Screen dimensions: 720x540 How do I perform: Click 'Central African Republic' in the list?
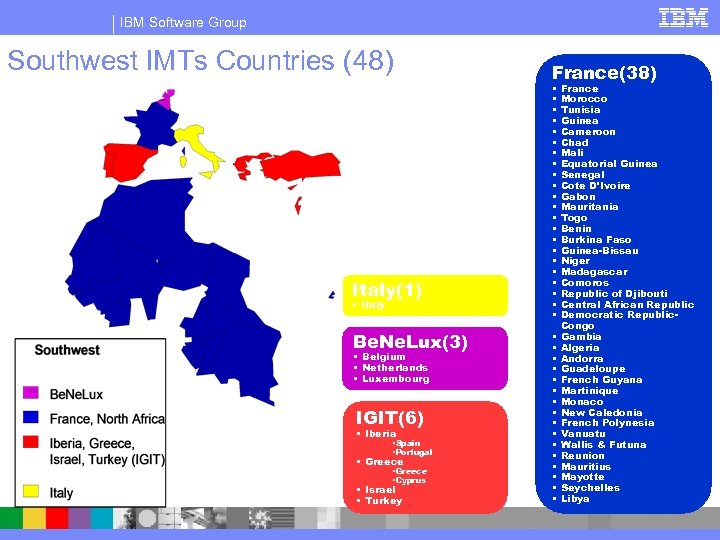point(628,305)
